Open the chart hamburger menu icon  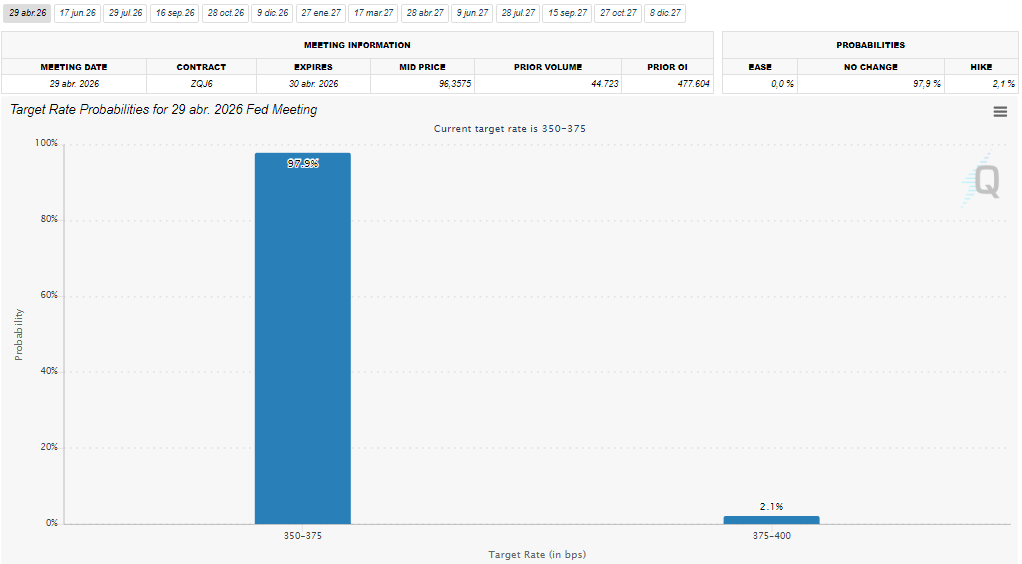(1000, 112)
